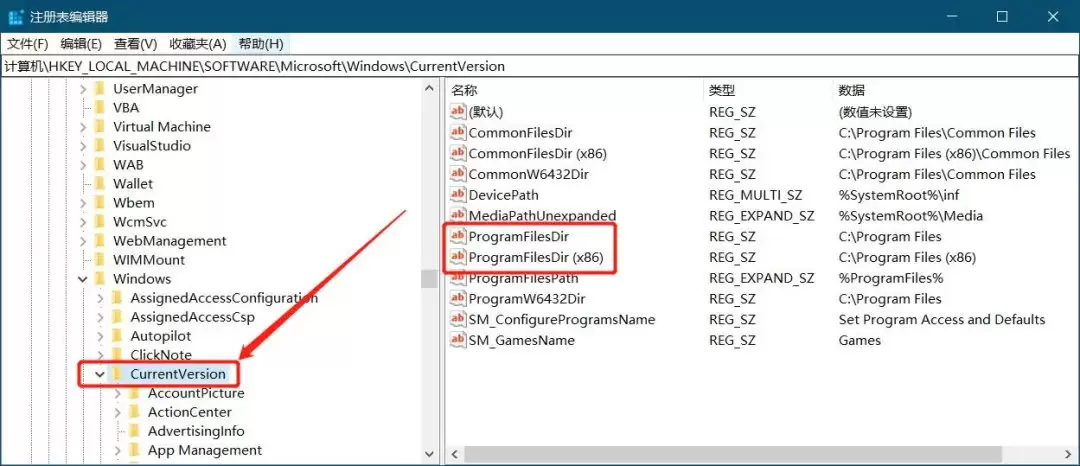Select the WIMMount folder icon

click(100, 260)
